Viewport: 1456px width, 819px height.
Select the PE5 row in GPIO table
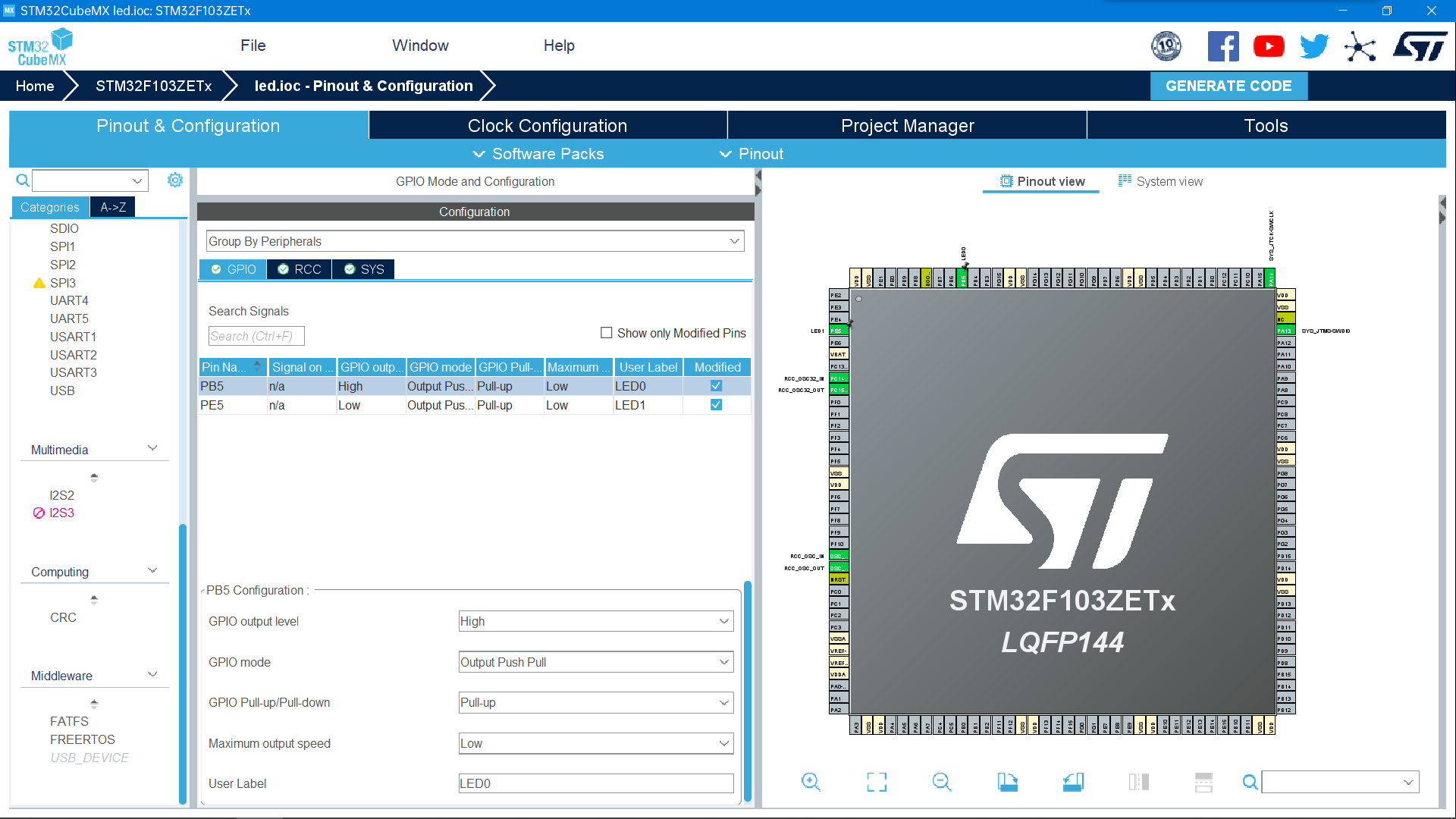coord(475,405)
